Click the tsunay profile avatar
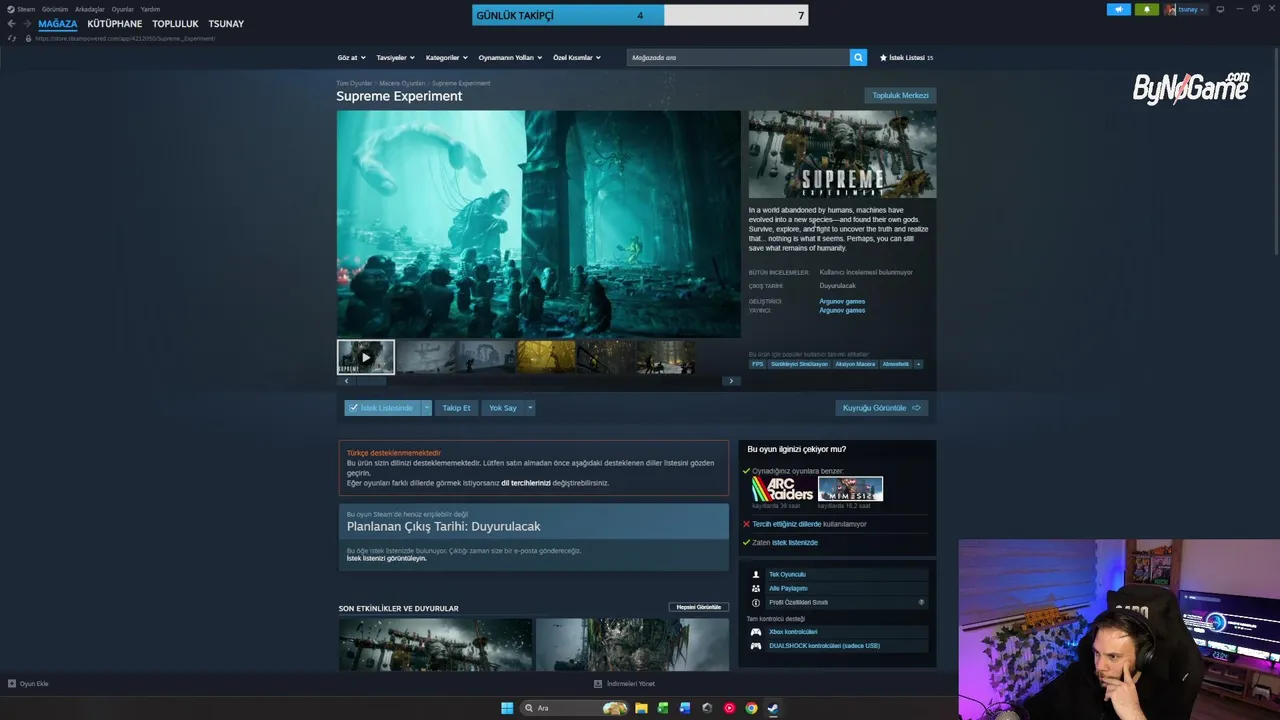The width and height of the screenshot is (1280, 720). coord(1171,9)
